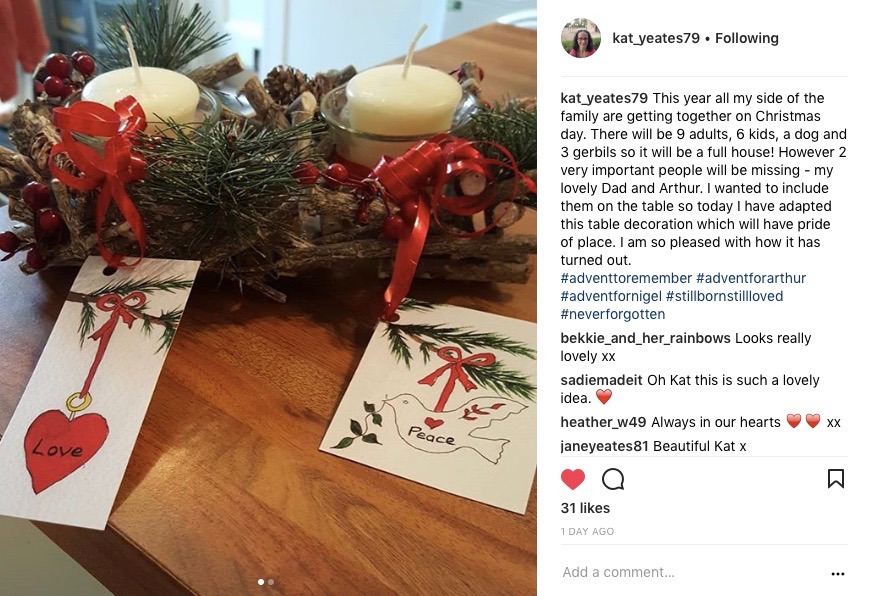
Task: Visit bekkie_and_her_rainbows commenter profile
Action: (x=646, y=338)
